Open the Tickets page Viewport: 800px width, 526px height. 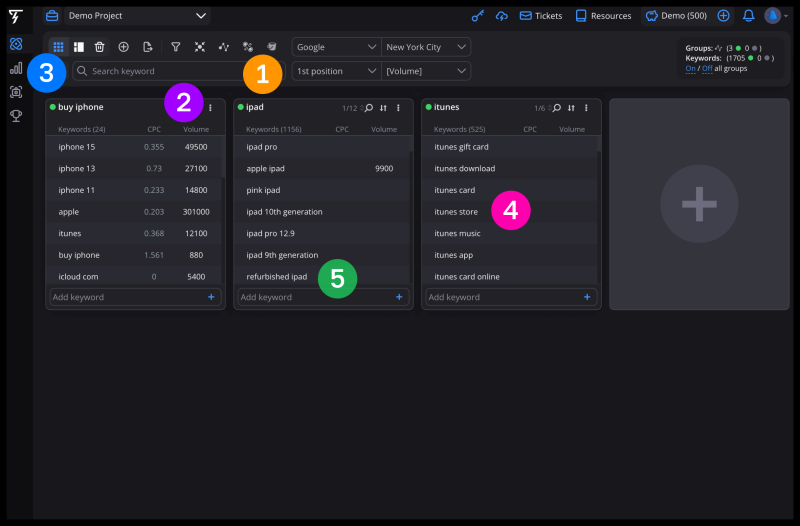click(x=540, y=16)
